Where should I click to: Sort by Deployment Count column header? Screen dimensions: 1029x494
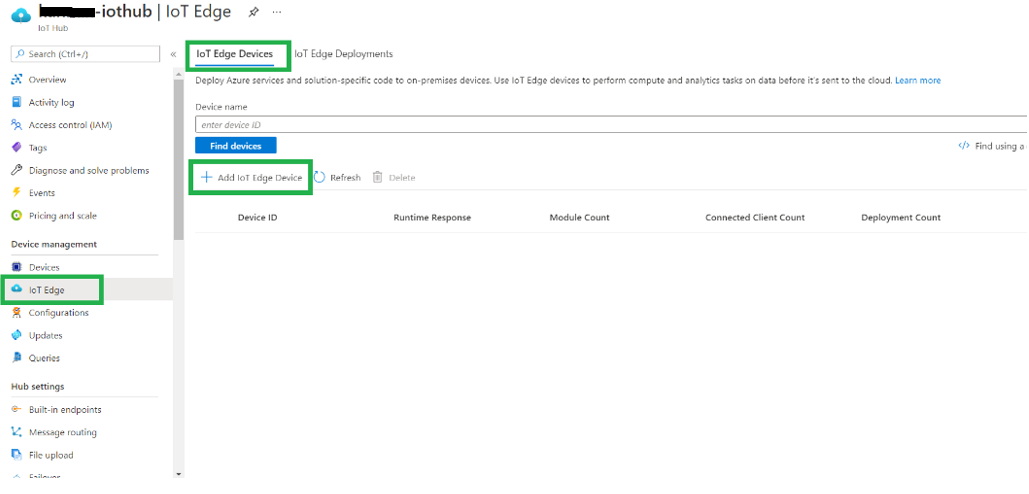tap(900, 218)
